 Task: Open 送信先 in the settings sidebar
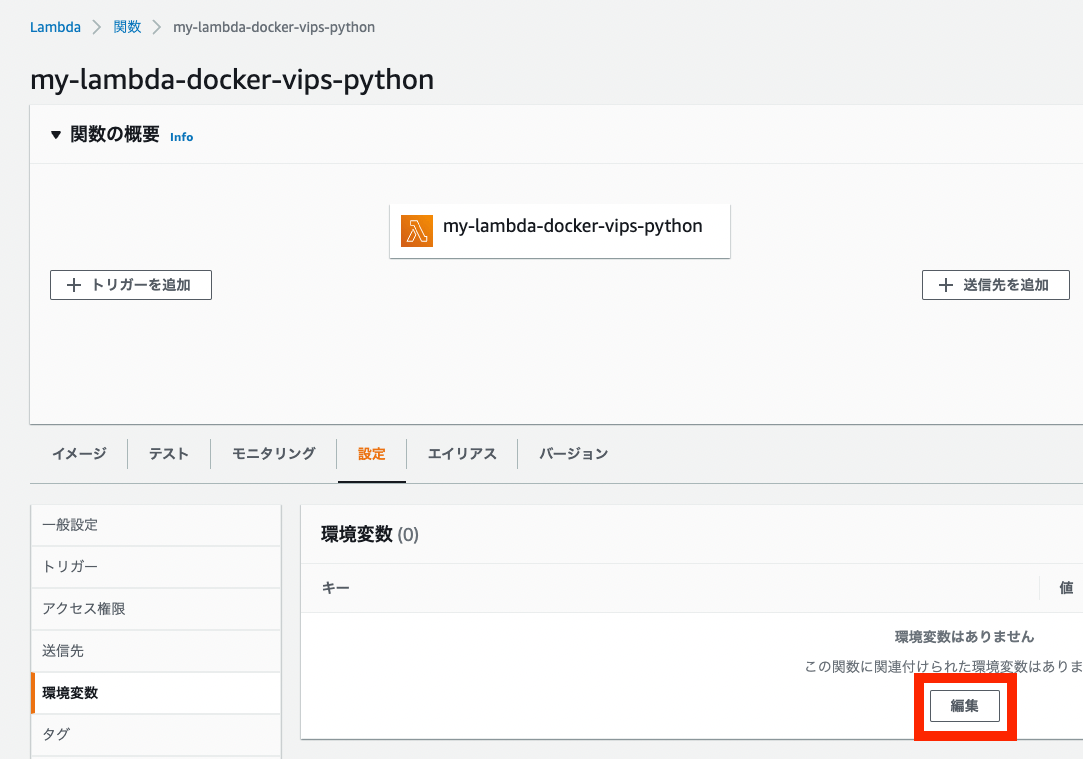pos(156,651)
